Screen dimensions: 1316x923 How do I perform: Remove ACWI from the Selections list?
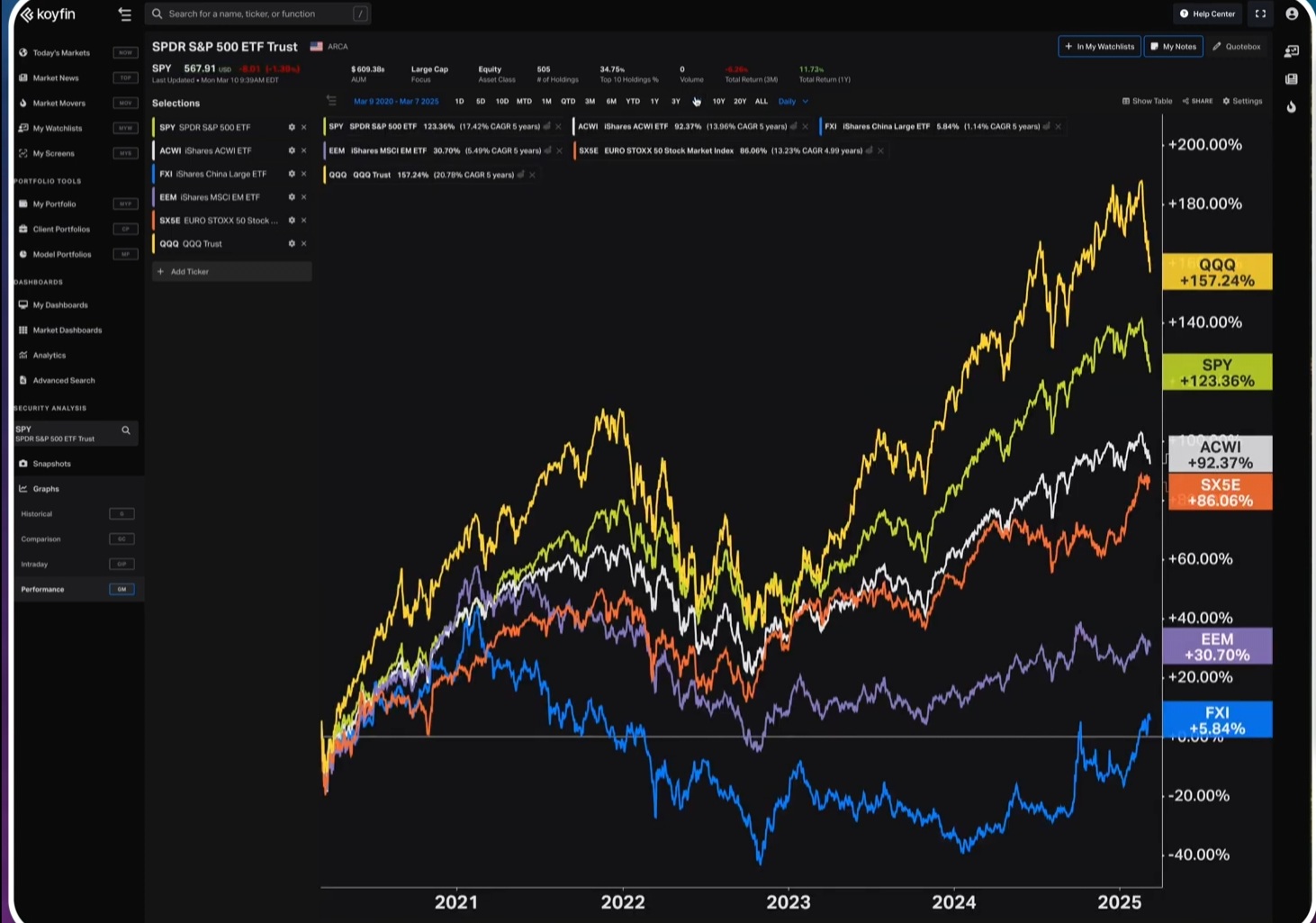304,150
